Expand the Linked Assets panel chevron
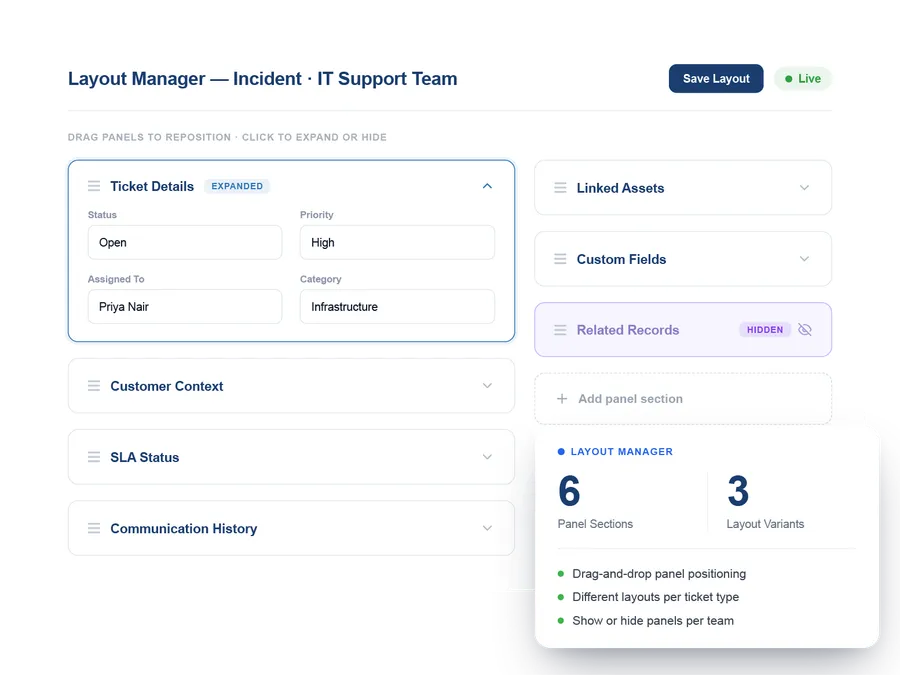900x675 pixels. click(804, 188)
